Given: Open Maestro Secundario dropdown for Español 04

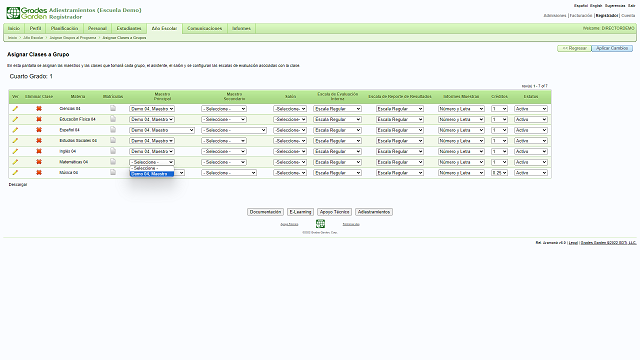Looking at the screenshot, I should [x=234, y=130].
